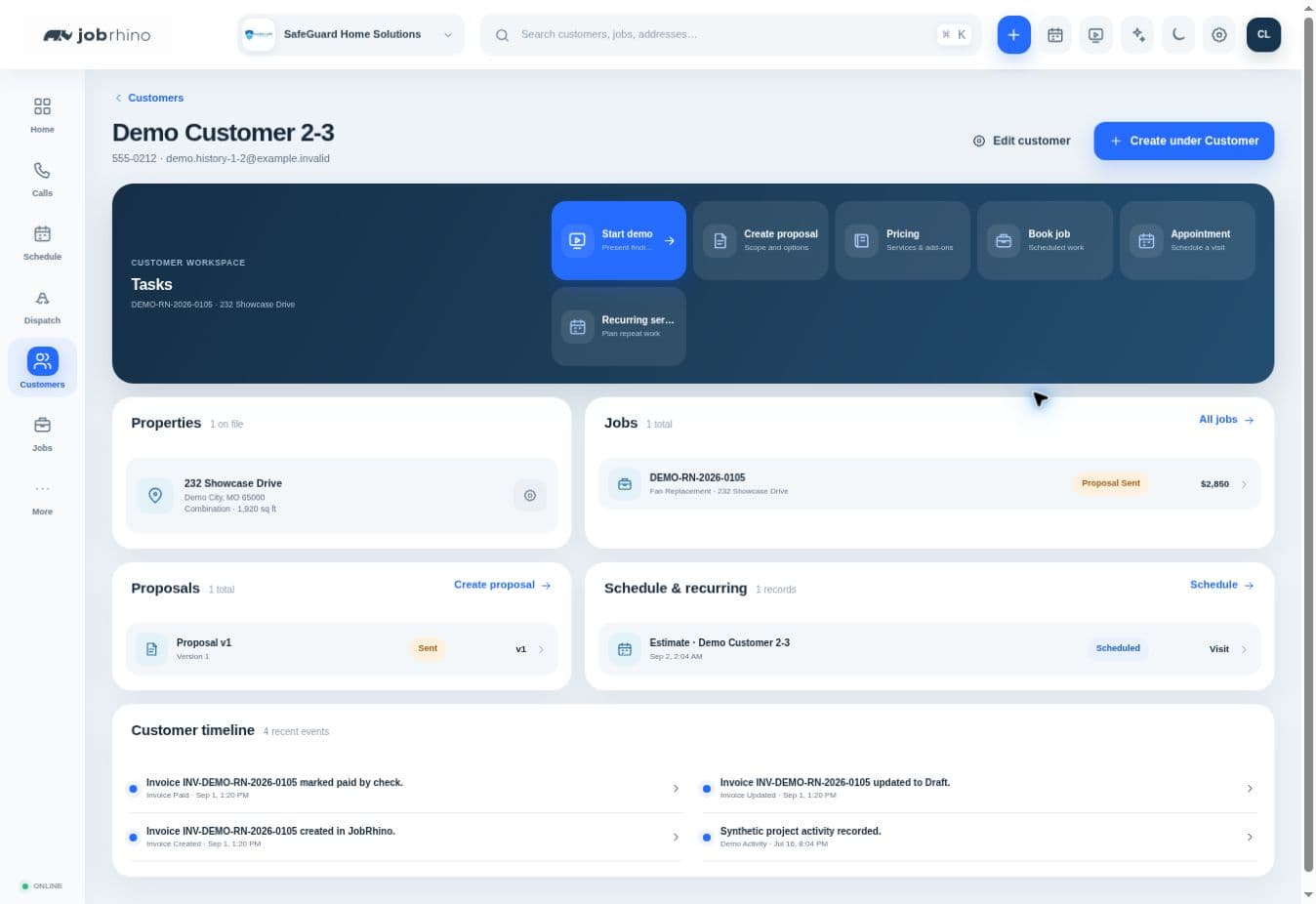
Task: Click the ONLINE status indicator
Action: [41, 886]
